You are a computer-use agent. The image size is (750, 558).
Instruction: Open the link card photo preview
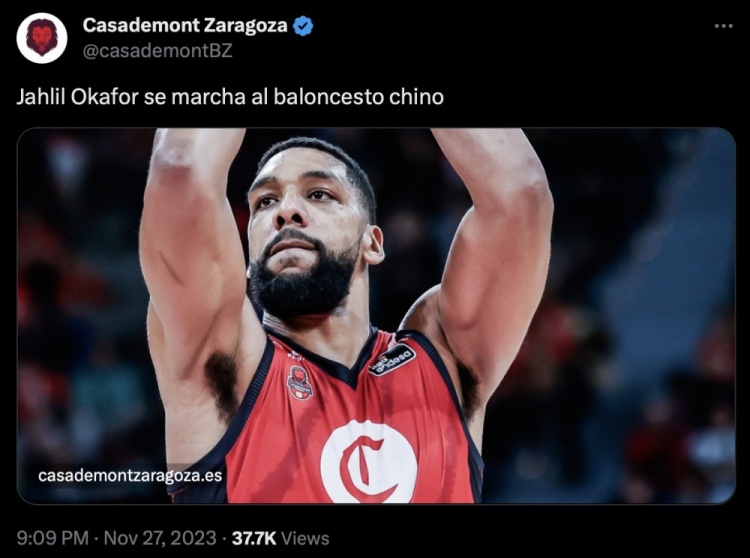(376, 316)
